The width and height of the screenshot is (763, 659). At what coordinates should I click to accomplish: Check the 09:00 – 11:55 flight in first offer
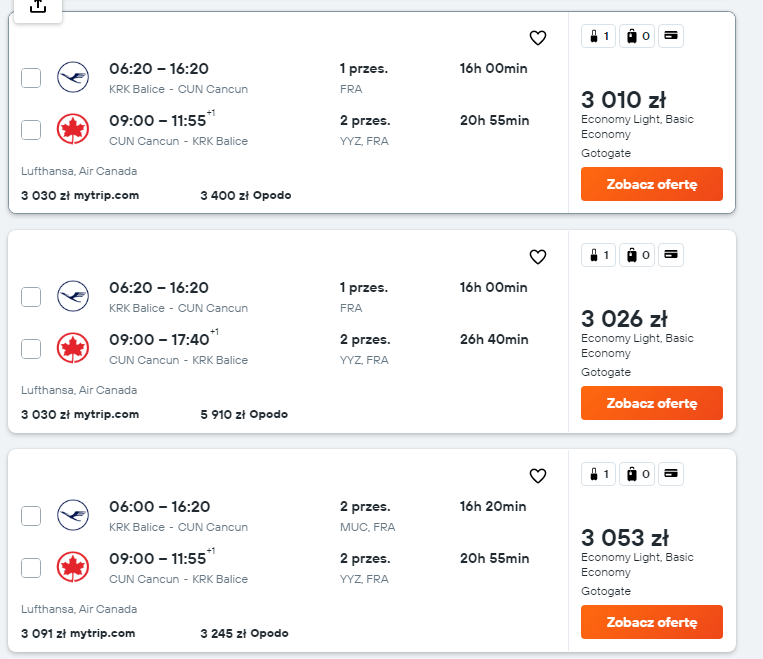point(31,130)
